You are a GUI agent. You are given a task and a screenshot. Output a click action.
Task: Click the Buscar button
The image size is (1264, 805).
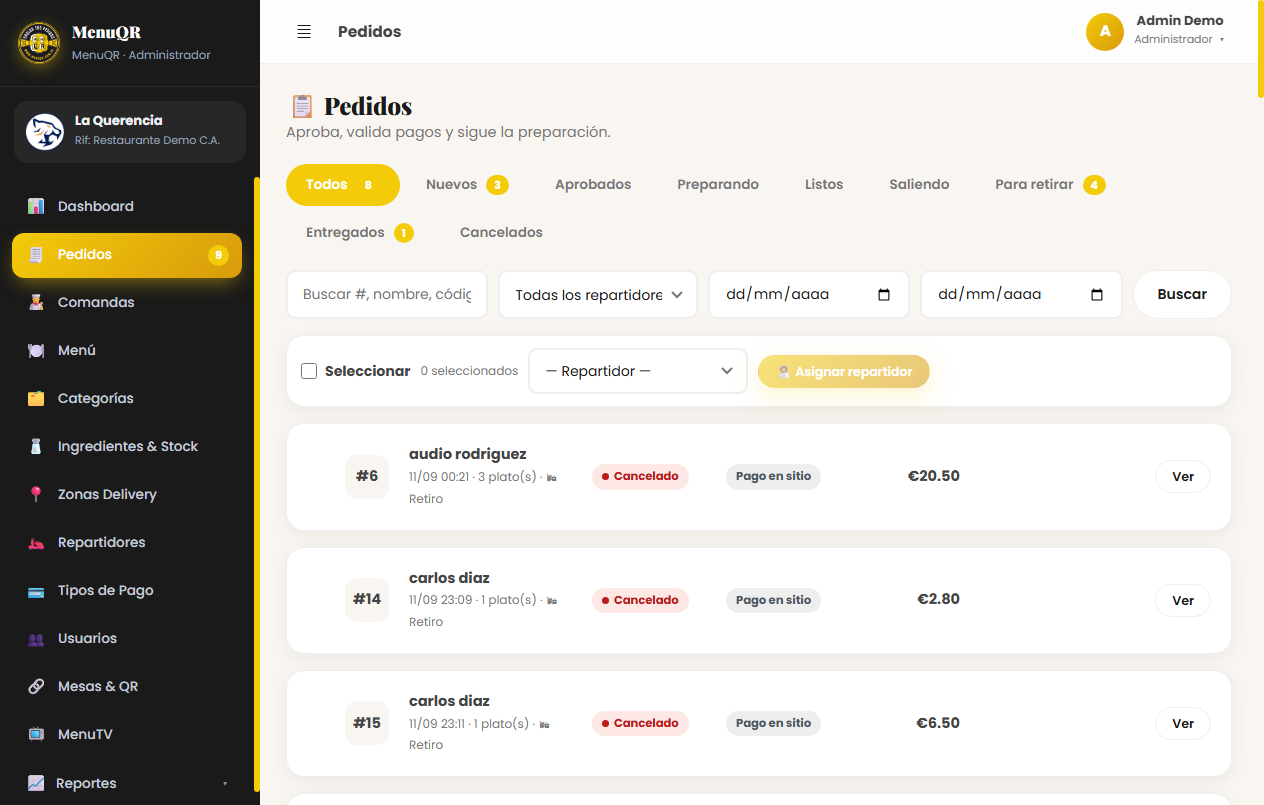[x=1182, y=295]
